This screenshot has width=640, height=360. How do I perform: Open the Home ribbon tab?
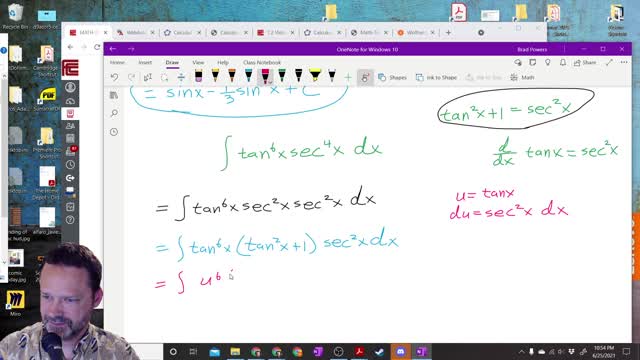pyautogui.click(x=117, y=62)
